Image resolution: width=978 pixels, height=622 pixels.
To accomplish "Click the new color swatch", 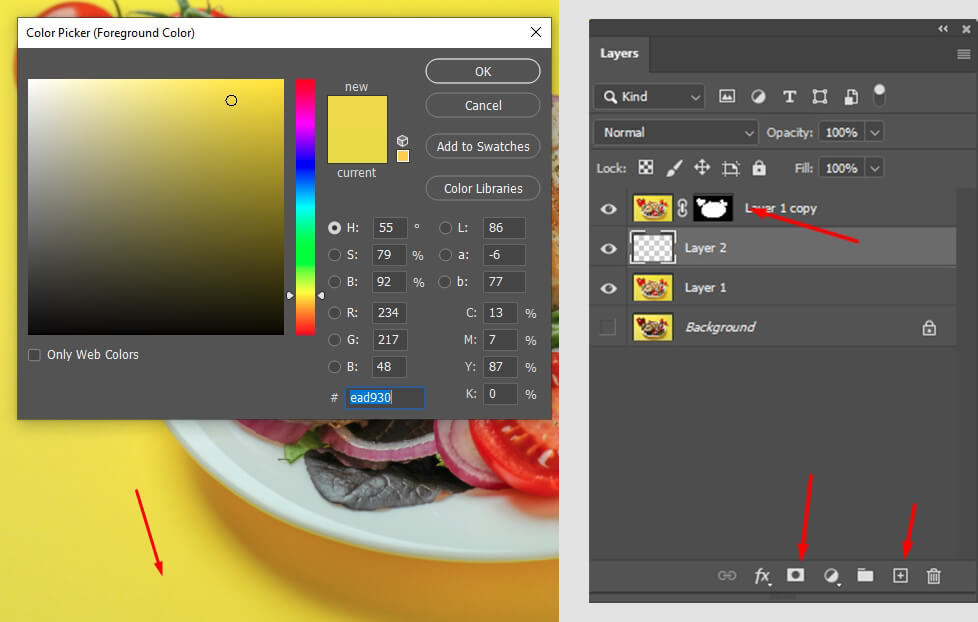I will tap(357, 112).
